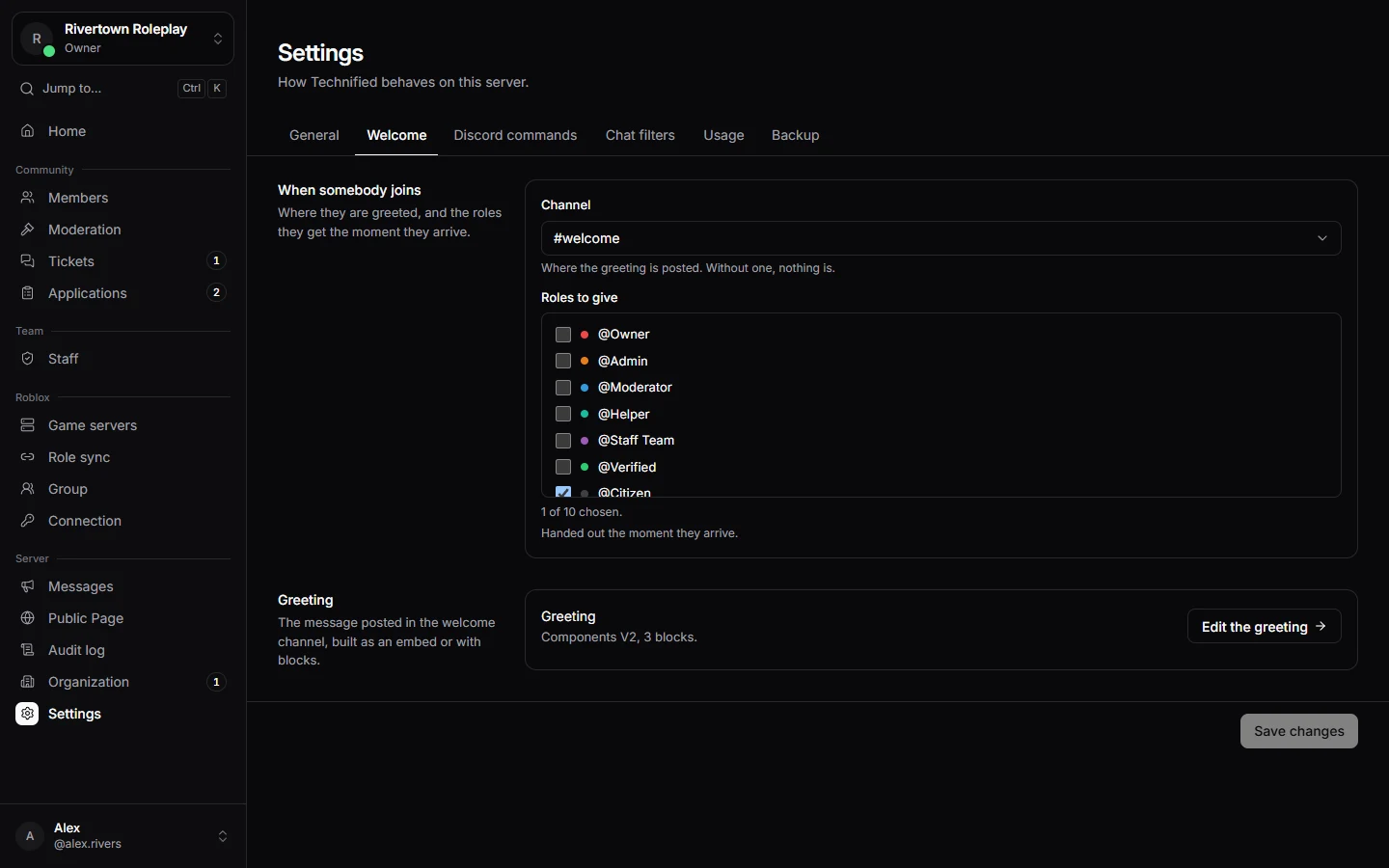Toggle the @Verified role checkbox

pyautogui.click(x=563, y=467)
